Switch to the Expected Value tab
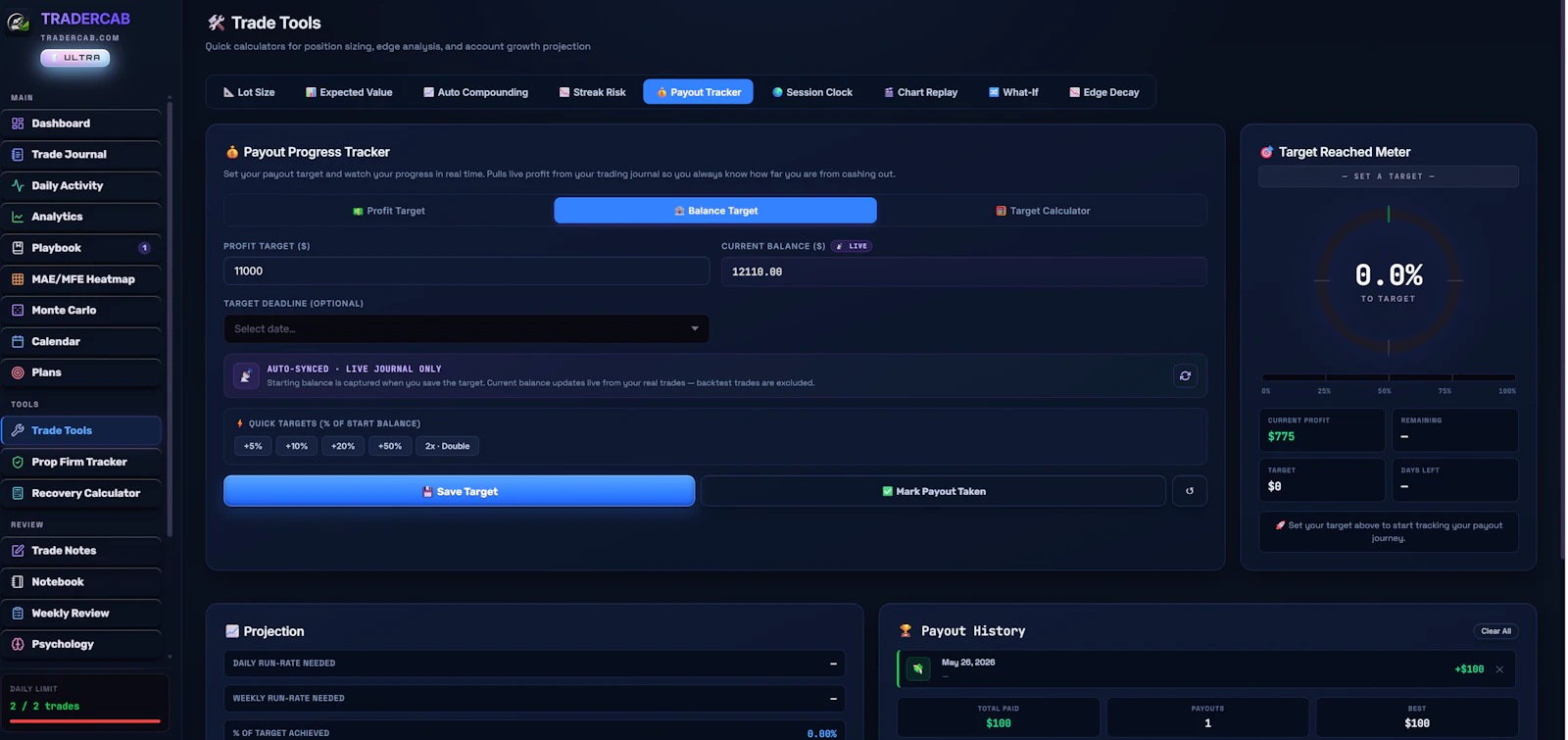 [x=349, y=92]
